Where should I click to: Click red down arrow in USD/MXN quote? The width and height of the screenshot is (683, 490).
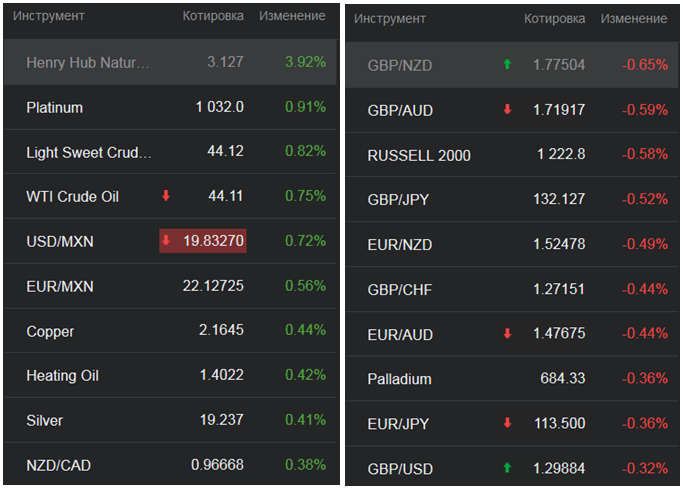[x=166, y=241]
